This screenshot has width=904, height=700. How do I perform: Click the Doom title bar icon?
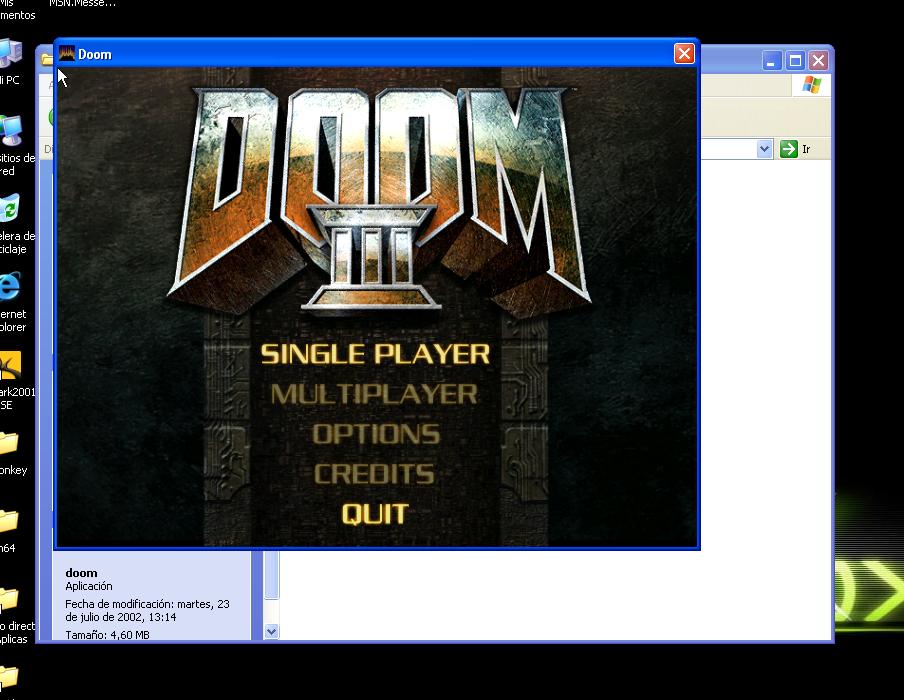[67, 54]
